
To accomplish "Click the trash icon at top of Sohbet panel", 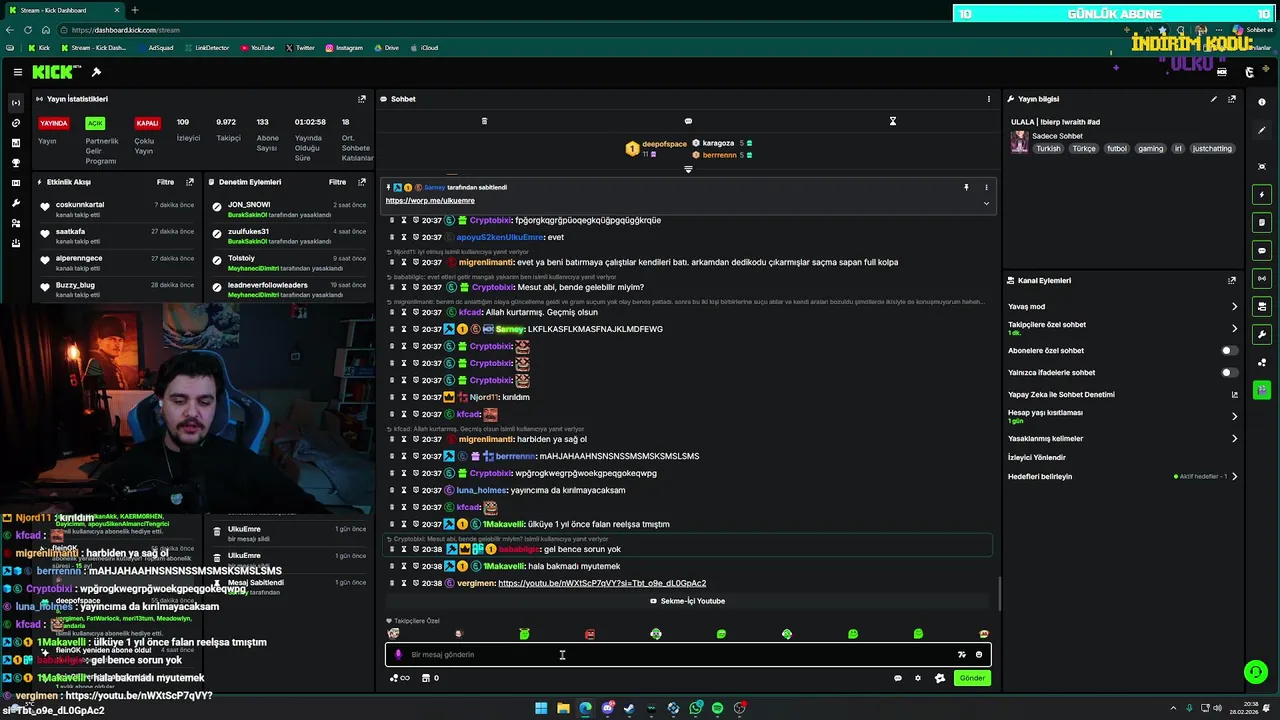I will point(484,121).
